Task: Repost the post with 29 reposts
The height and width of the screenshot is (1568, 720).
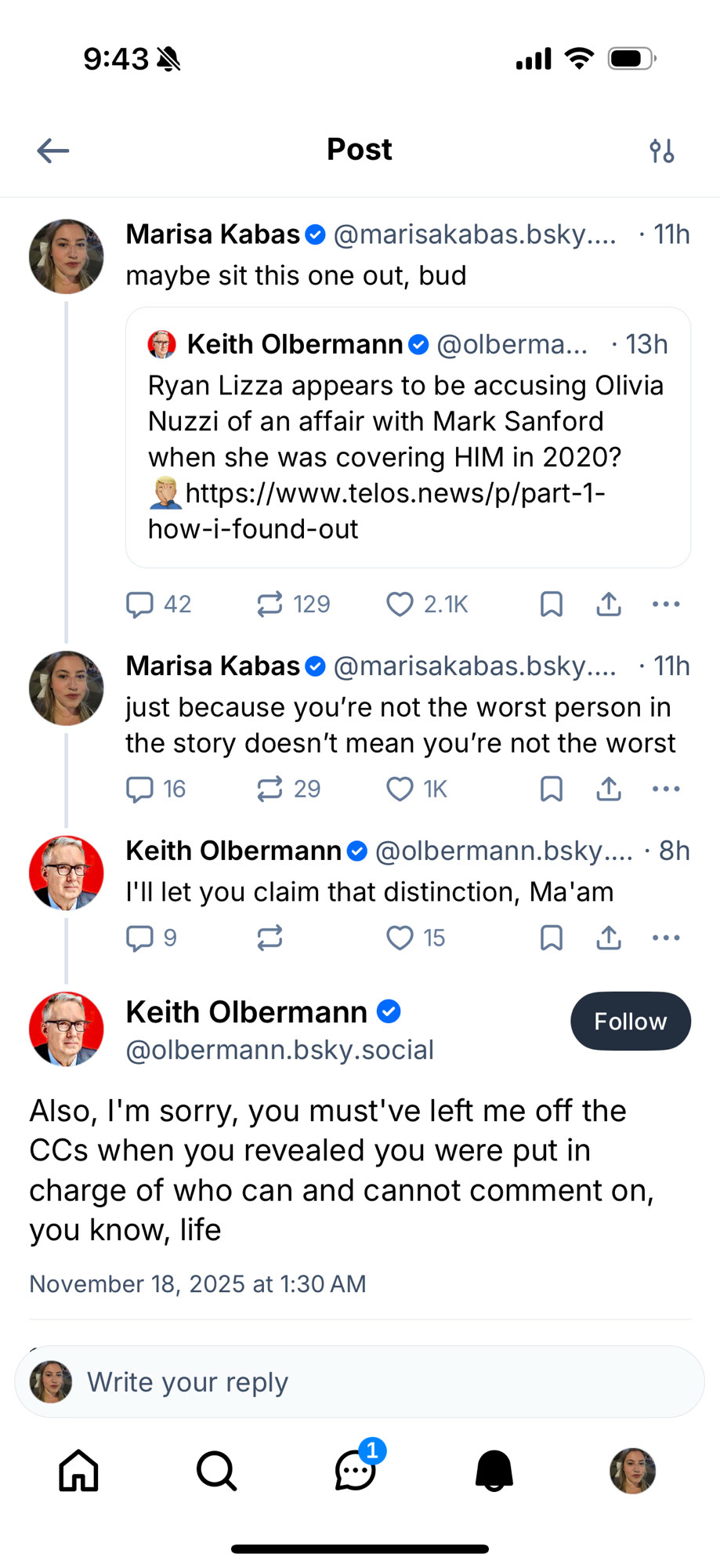Action: (x=270, y=789)
